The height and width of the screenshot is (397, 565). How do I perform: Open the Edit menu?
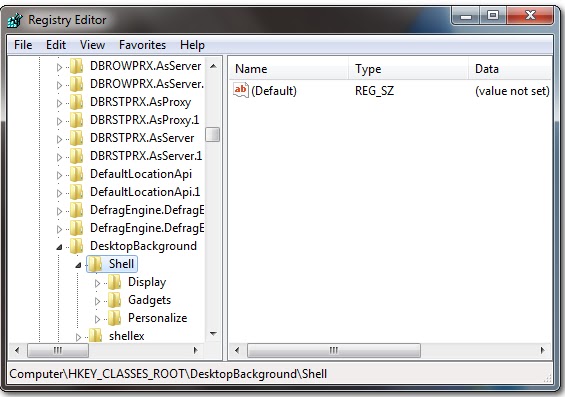point(56,45)
